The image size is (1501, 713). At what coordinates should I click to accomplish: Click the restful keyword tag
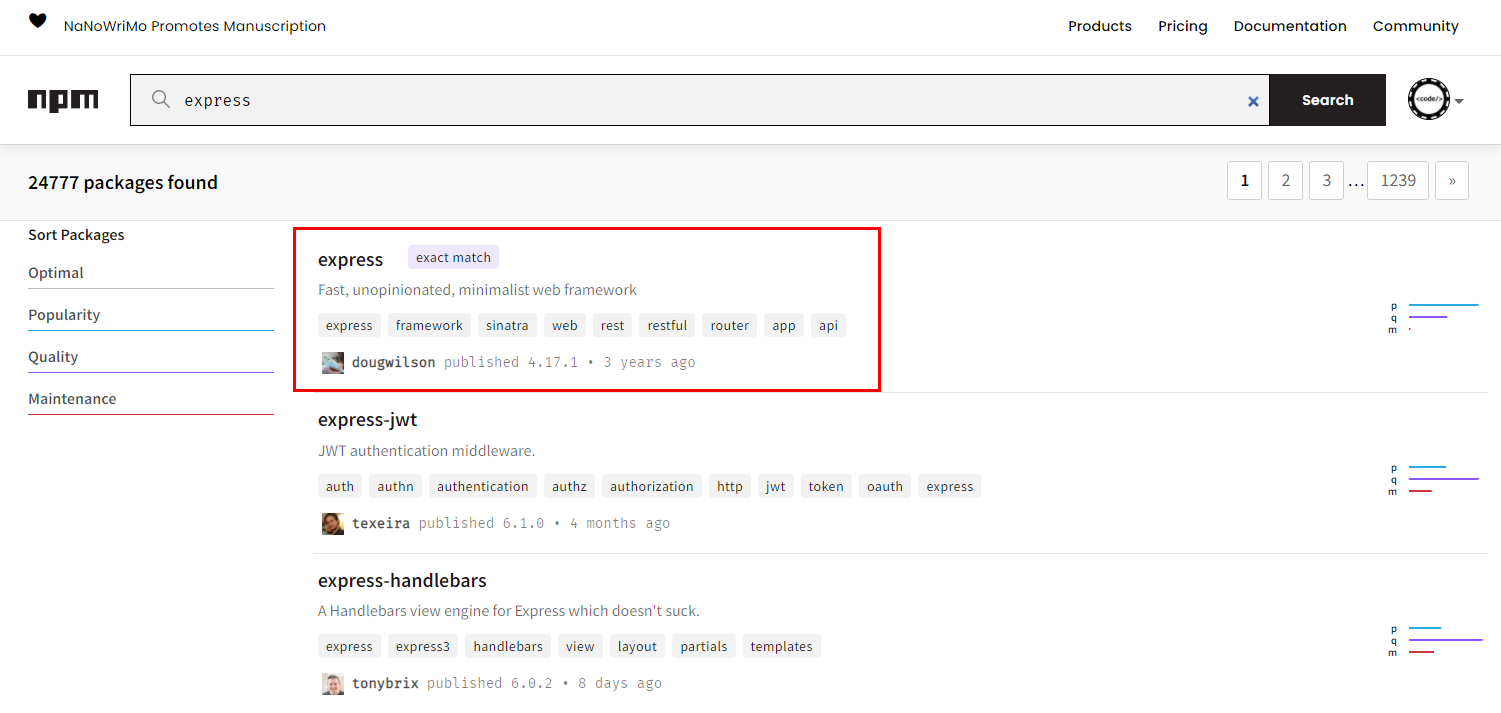pyautogui.click(x=667, y=325)
